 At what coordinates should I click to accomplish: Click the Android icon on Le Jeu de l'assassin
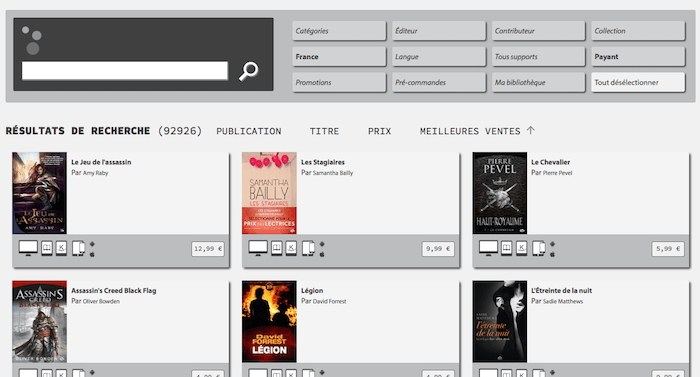[x=92, y=244]
